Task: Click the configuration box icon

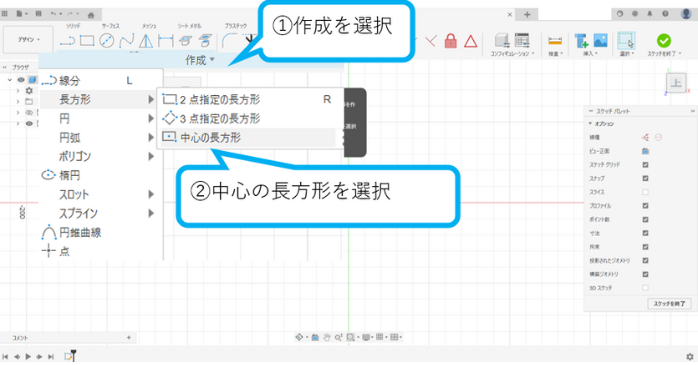Action: [502, 41]
